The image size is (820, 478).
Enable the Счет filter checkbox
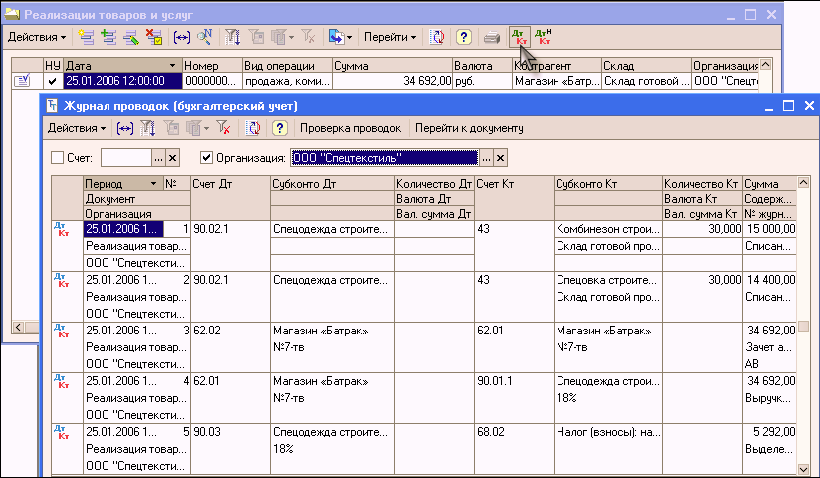coord(57,158)
